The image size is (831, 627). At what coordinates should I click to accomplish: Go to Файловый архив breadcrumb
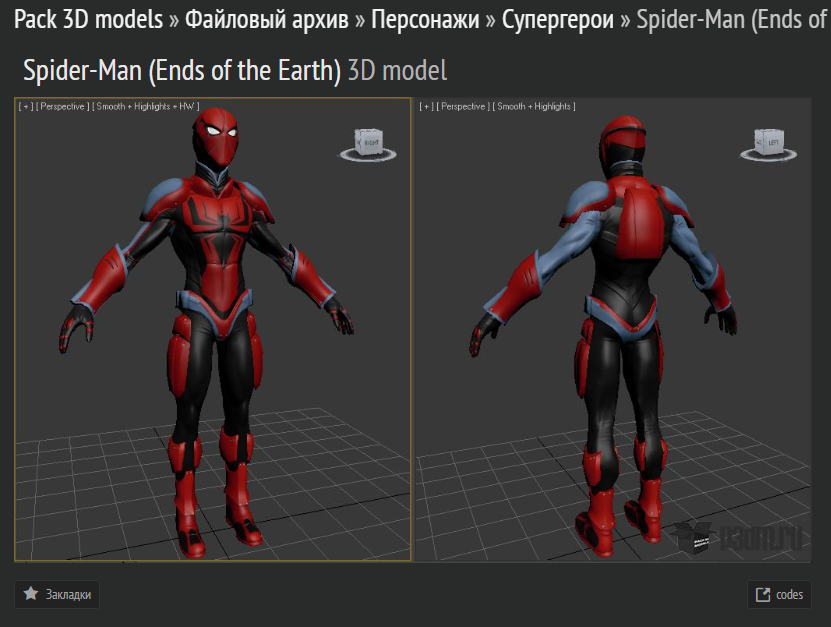[267, 20]
